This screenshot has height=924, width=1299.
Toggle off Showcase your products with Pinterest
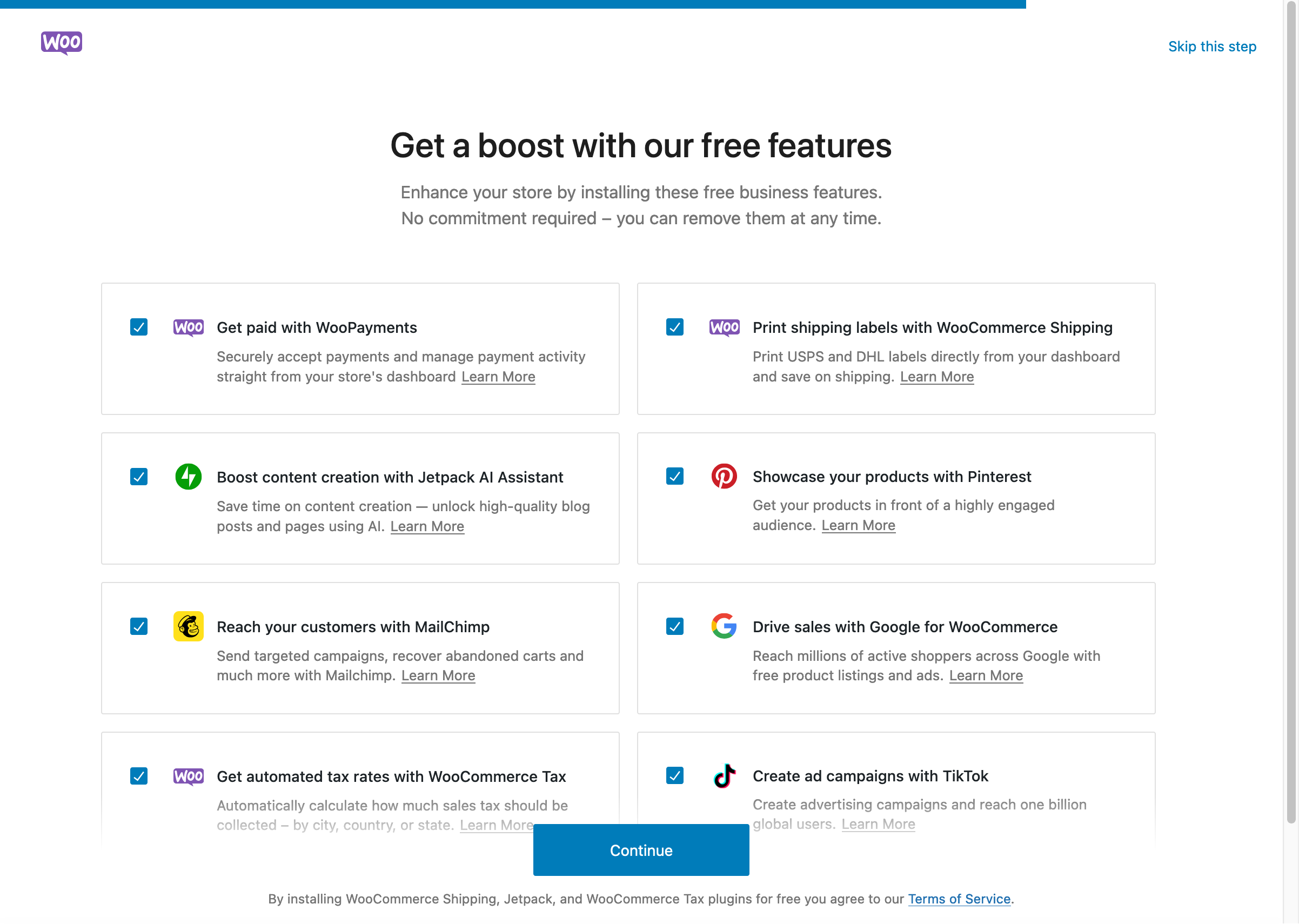click(675, 477)
